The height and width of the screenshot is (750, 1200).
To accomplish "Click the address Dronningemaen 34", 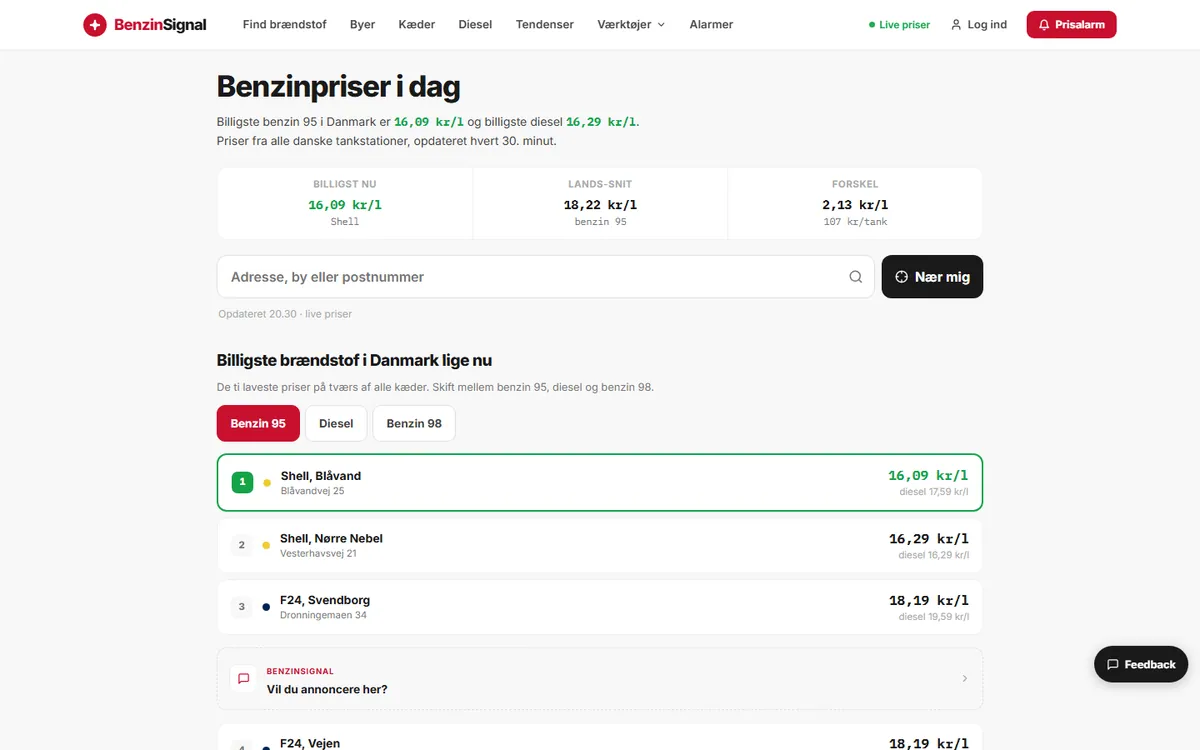I will tap(323, 615).
